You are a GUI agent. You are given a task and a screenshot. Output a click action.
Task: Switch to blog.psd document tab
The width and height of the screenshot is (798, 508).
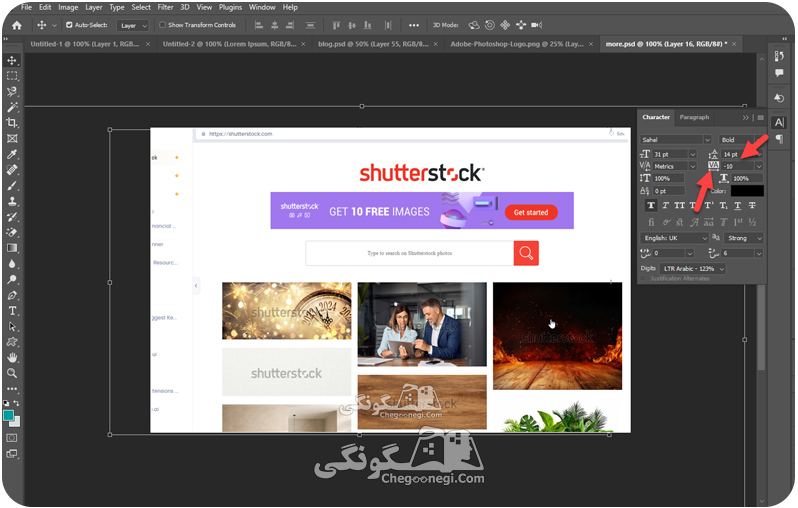coord(373,44)
